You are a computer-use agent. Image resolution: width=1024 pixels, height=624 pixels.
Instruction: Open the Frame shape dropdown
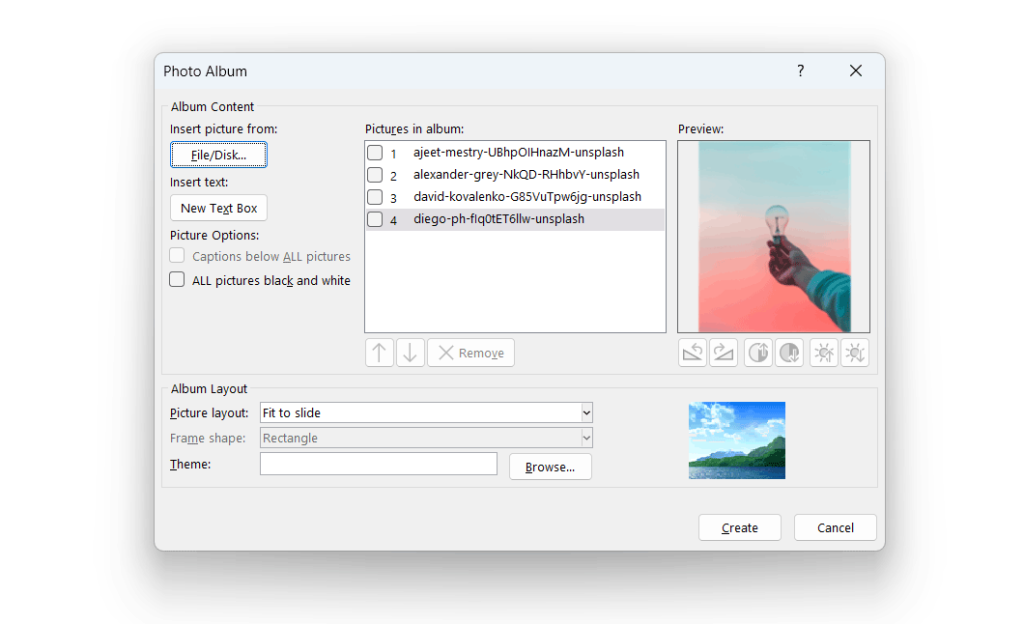[585, 437]
